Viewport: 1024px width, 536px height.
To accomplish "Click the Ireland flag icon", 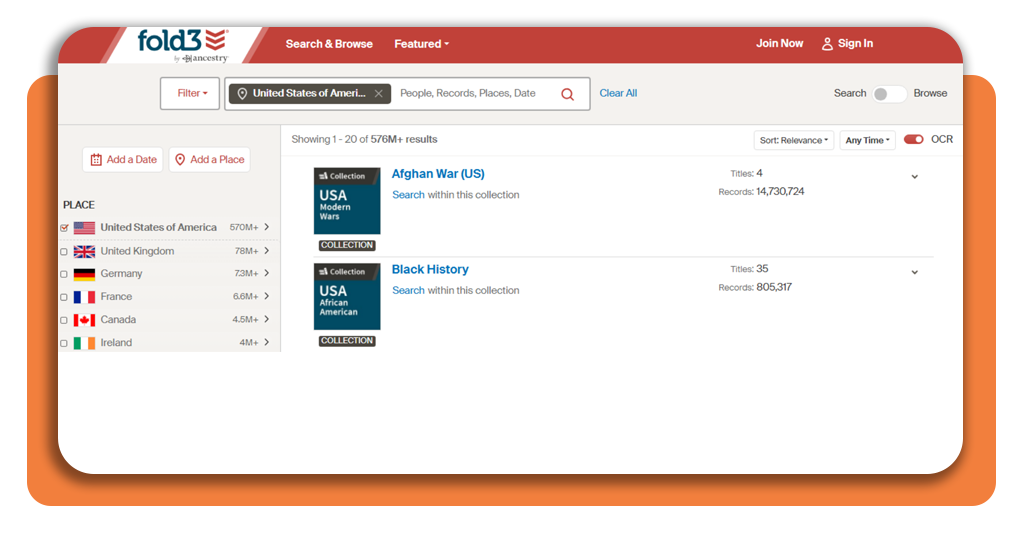I will pyautogui.click(x=84, y=343).
